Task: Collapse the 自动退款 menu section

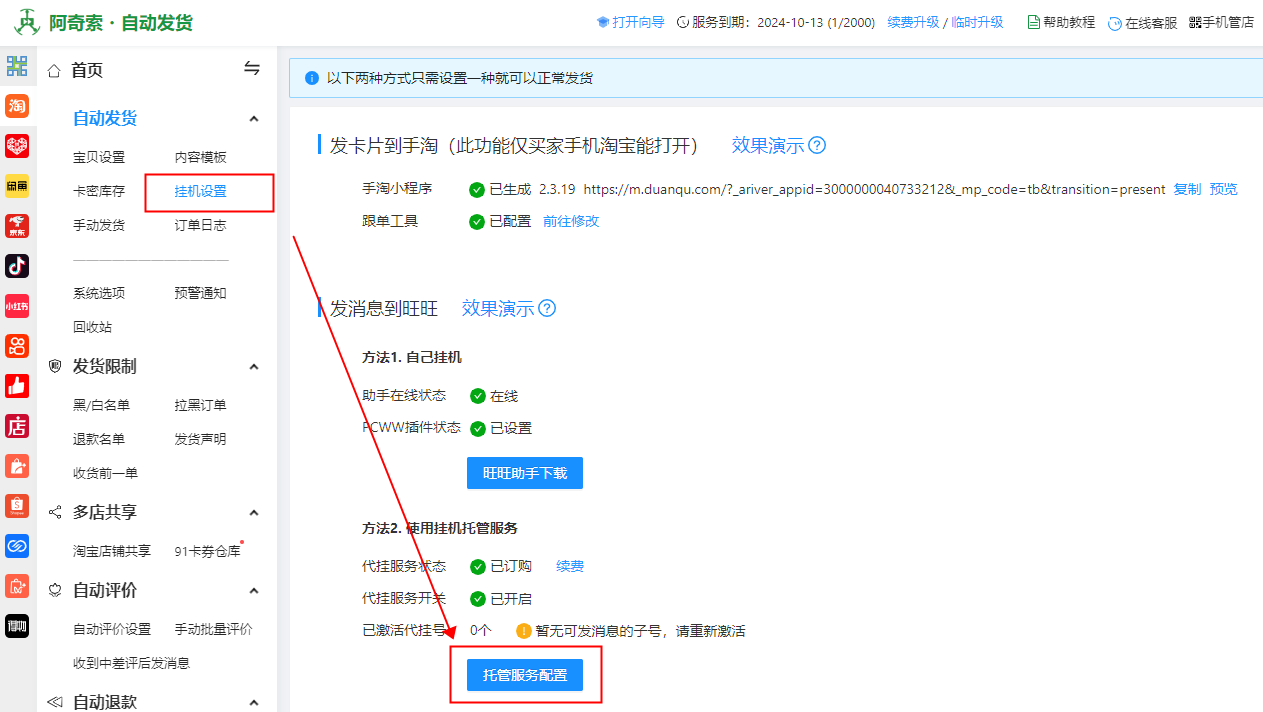Action: point(254,702)
